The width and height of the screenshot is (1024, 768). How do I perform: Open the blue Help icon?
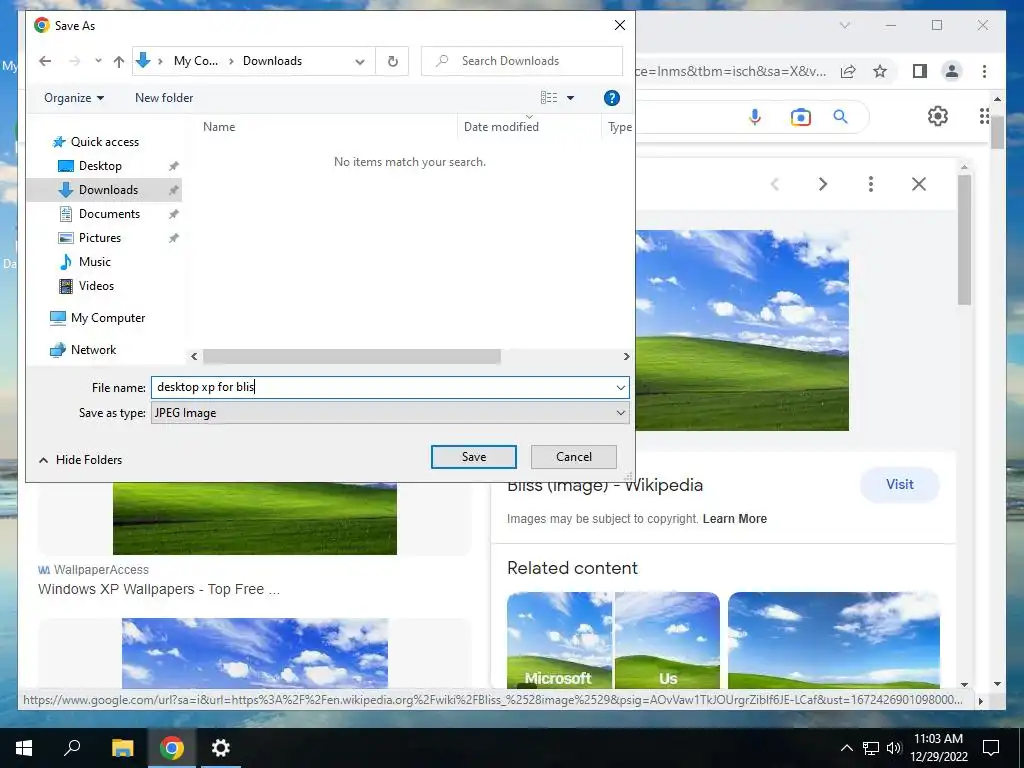(611, 98)
